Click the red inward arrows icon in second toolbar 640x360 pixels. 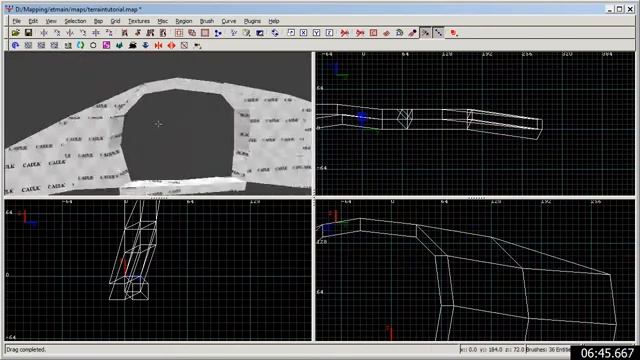(158, 45)
